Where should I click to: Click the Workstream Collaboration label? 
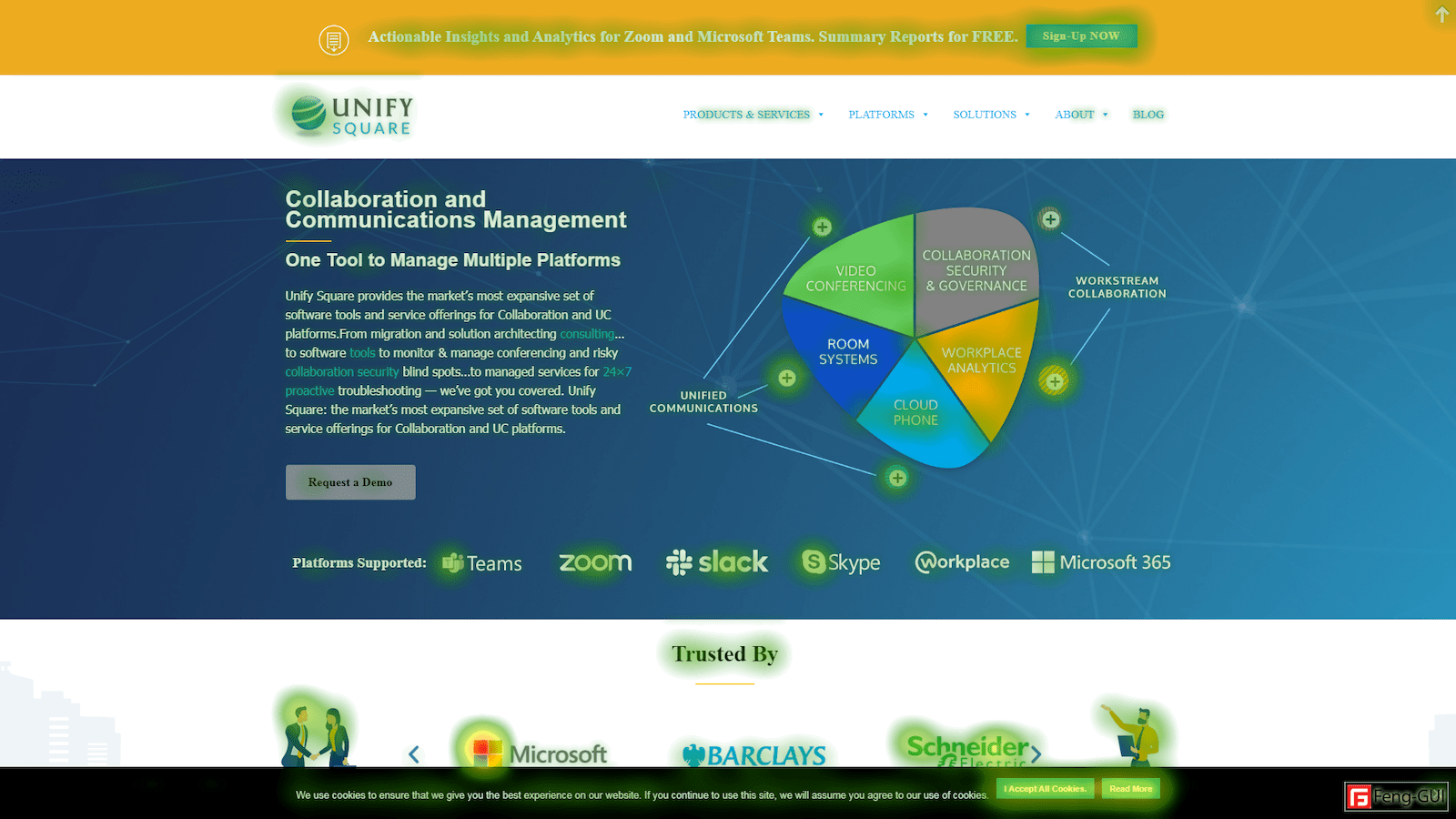1117,288
